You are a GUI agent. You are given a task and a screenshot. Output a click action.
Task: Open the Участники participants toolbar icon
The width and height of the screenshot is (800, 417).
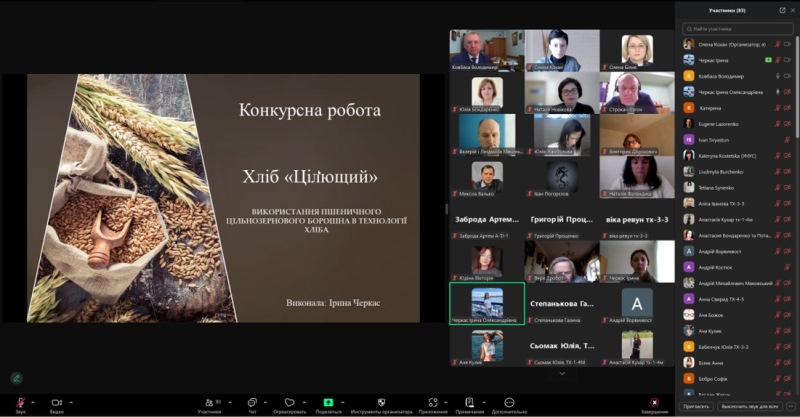[x=209, y=403]
